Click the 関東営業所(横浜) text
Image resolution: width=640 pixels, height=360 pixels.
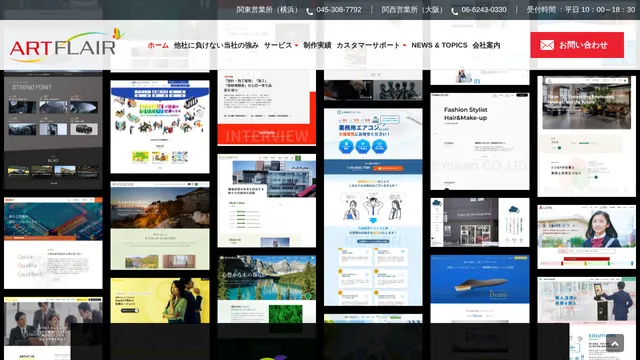268,10
